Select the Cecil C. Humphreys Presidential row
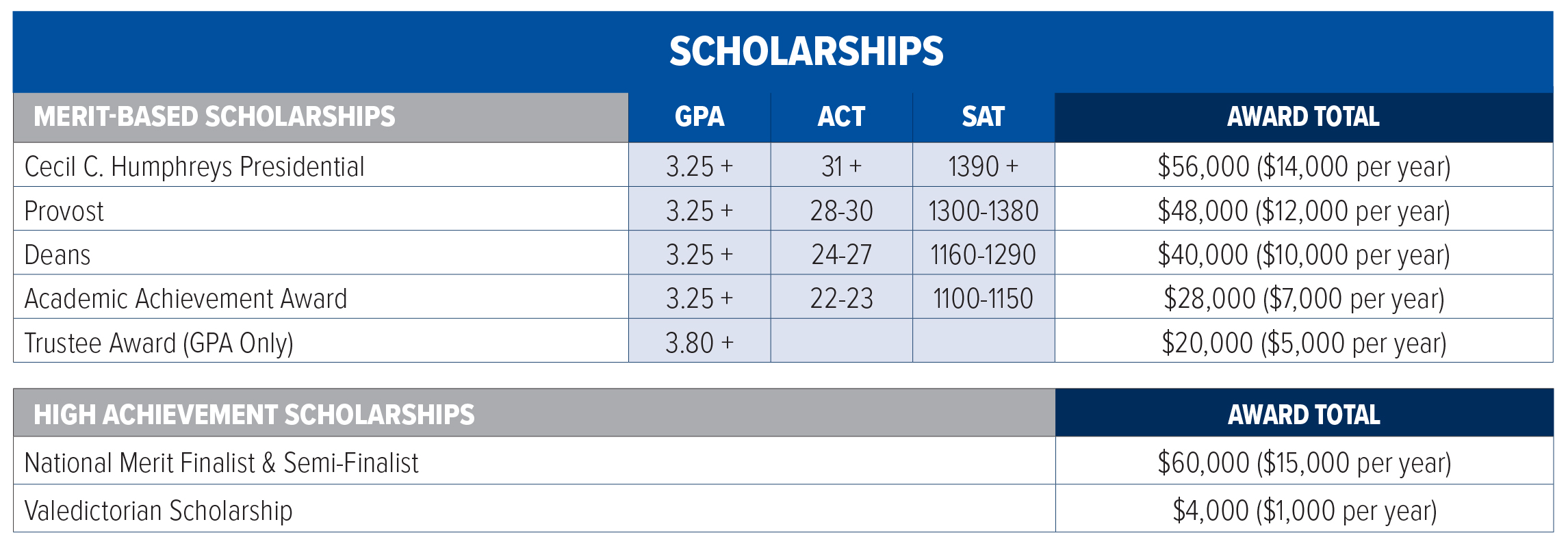 click(x=194, y=166)
